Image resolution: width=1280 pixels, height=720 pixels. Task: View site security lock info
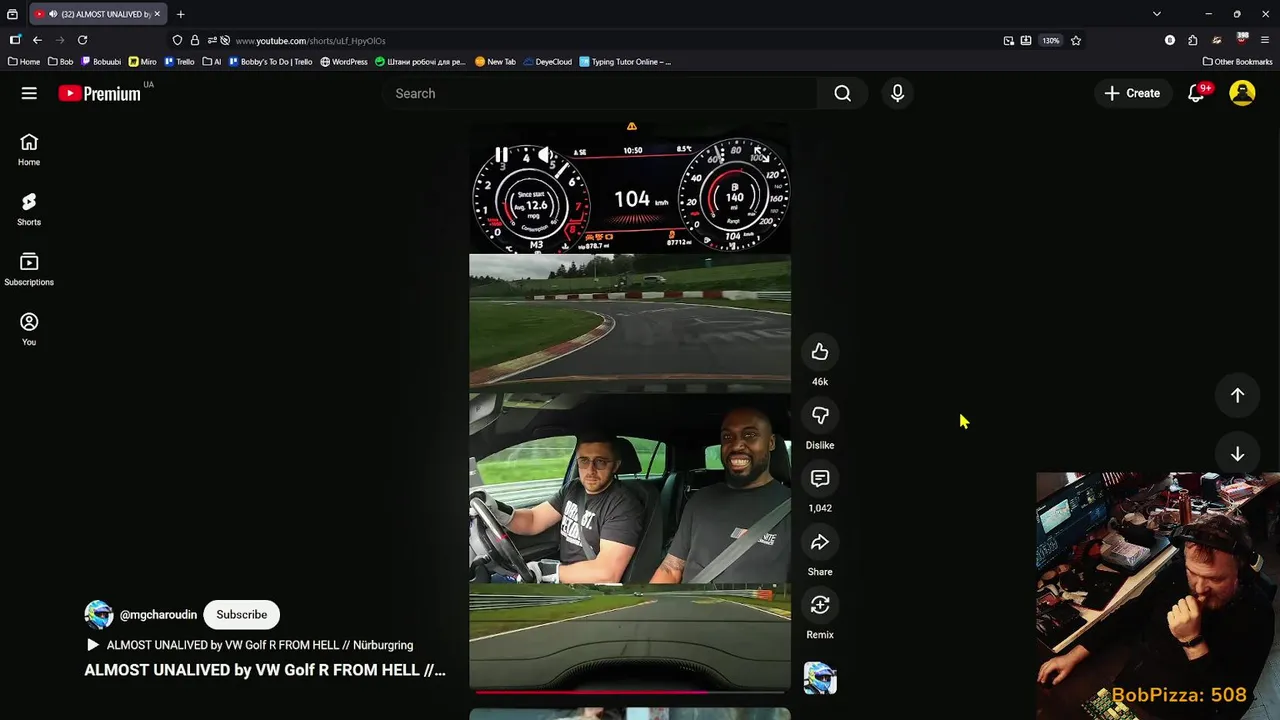(x=194, y=40)
